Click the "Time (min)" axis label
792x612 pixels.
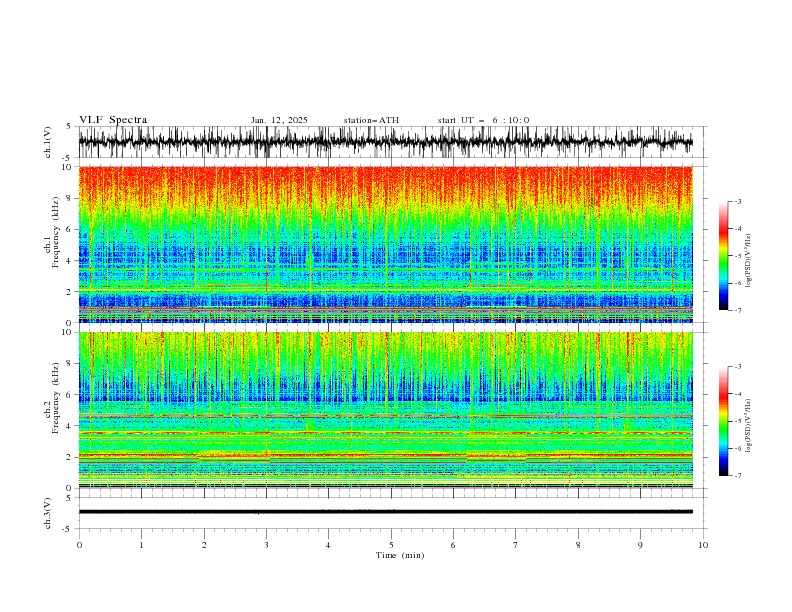click(400, 555)
